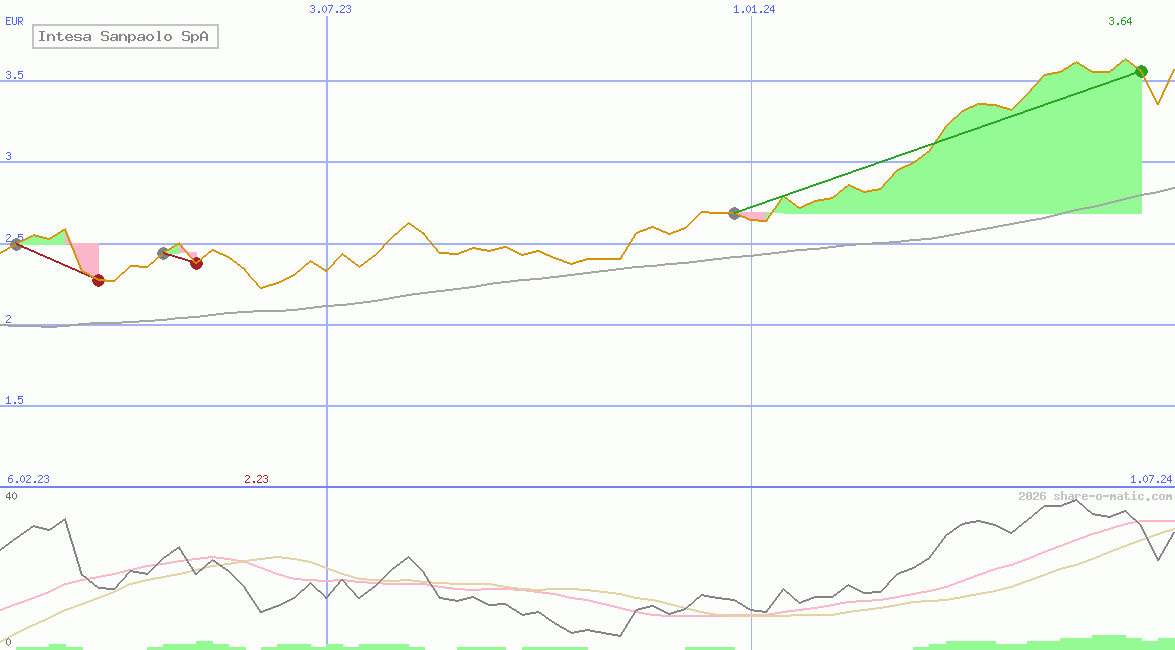Click the 3.5 price axis label
The image size is (1175, 650).
[14, 76]
